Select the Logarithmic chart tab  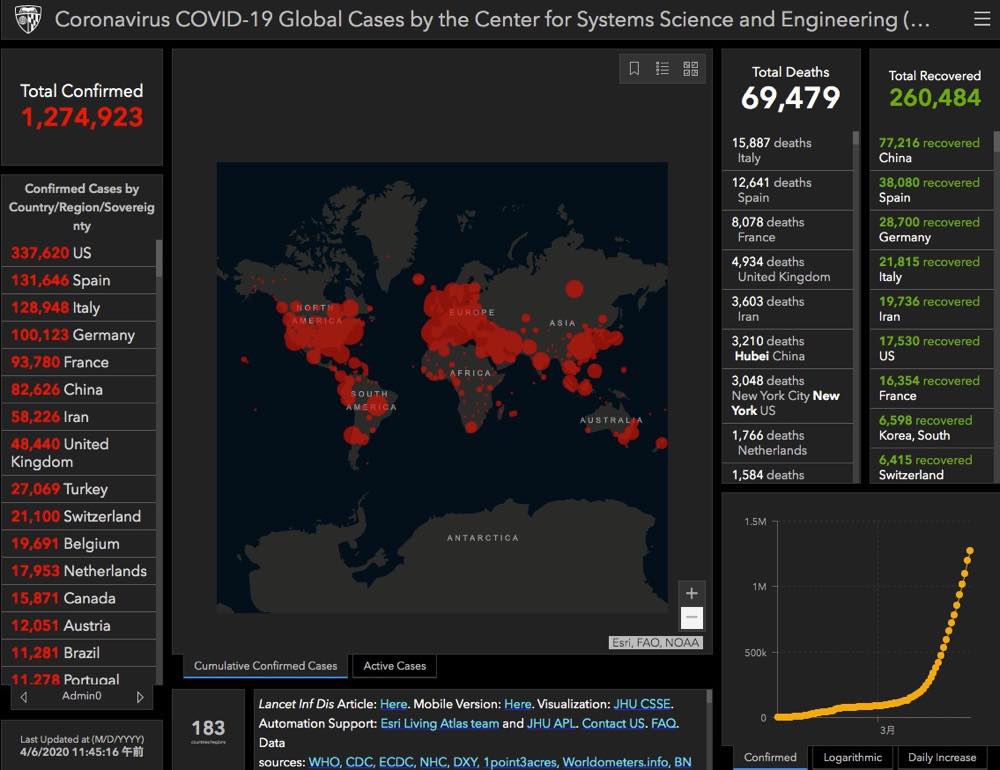tap(852, 757)
